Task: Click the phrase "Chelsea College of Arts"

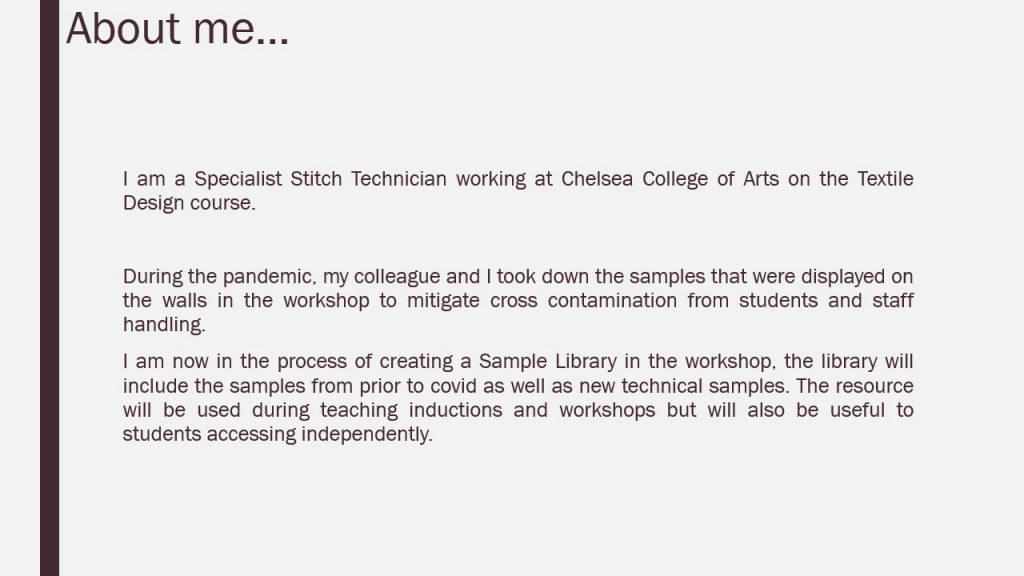Action: pos(670,179)
